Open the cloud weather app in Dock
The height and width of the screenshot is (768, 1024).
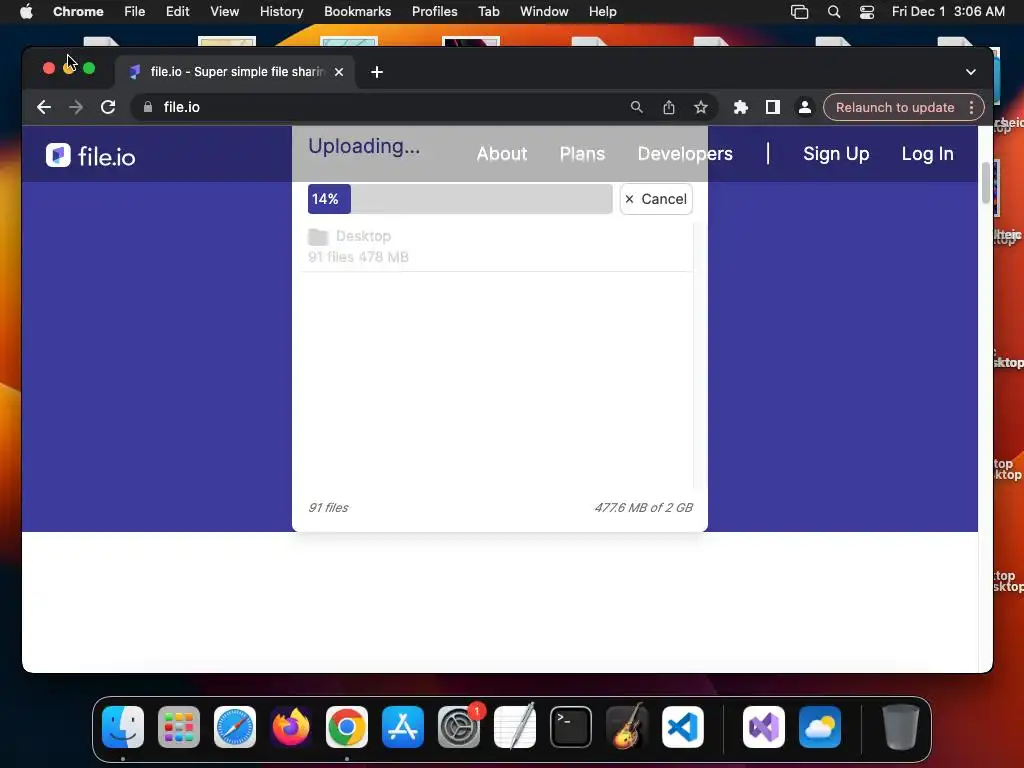click(820, 727)
